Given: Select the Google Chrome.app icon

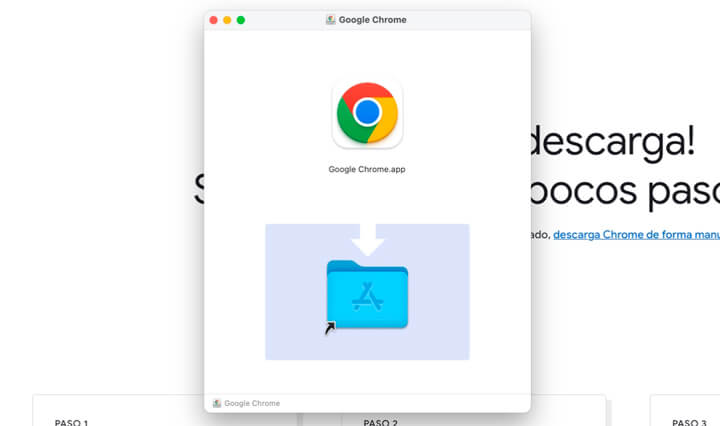Looking at the screenshot, I should pyautogui.click(x=367, y=113).
